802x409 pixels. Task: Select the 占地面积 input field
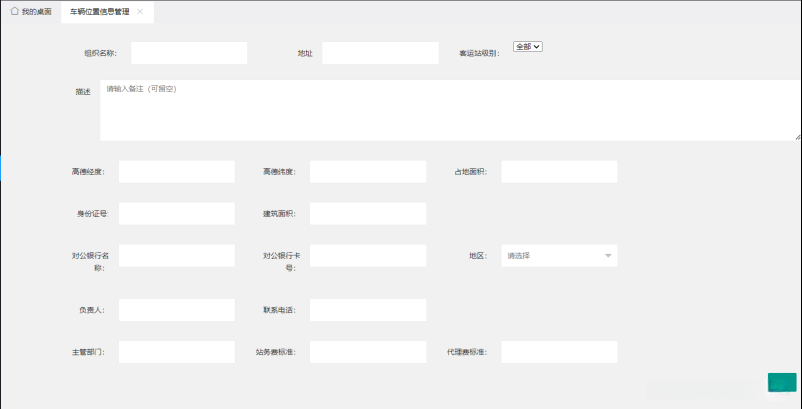tap(558, 172)
